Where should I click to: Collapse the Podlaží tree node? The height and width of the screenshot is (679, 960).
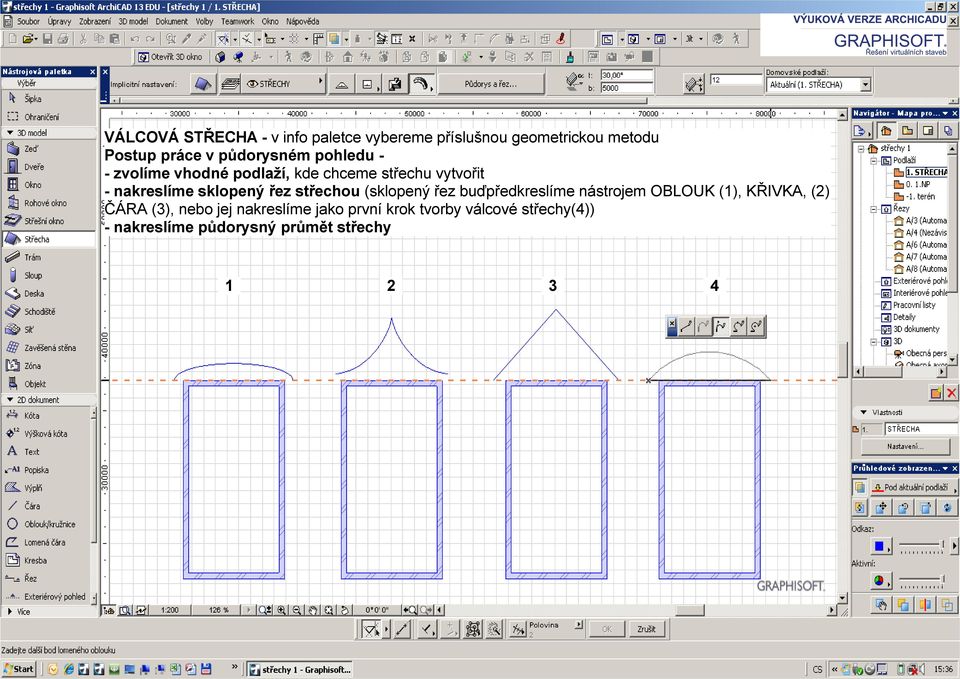874,160
